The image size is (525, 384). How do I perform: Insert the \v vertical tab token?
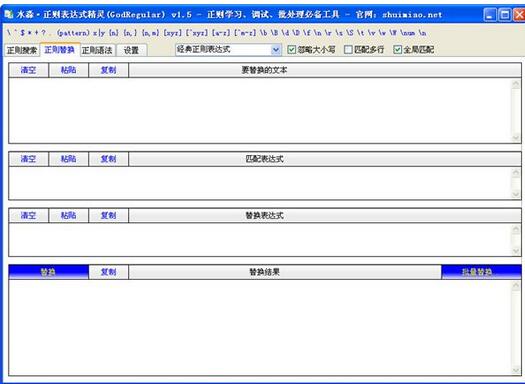click(x=372, y=33)
